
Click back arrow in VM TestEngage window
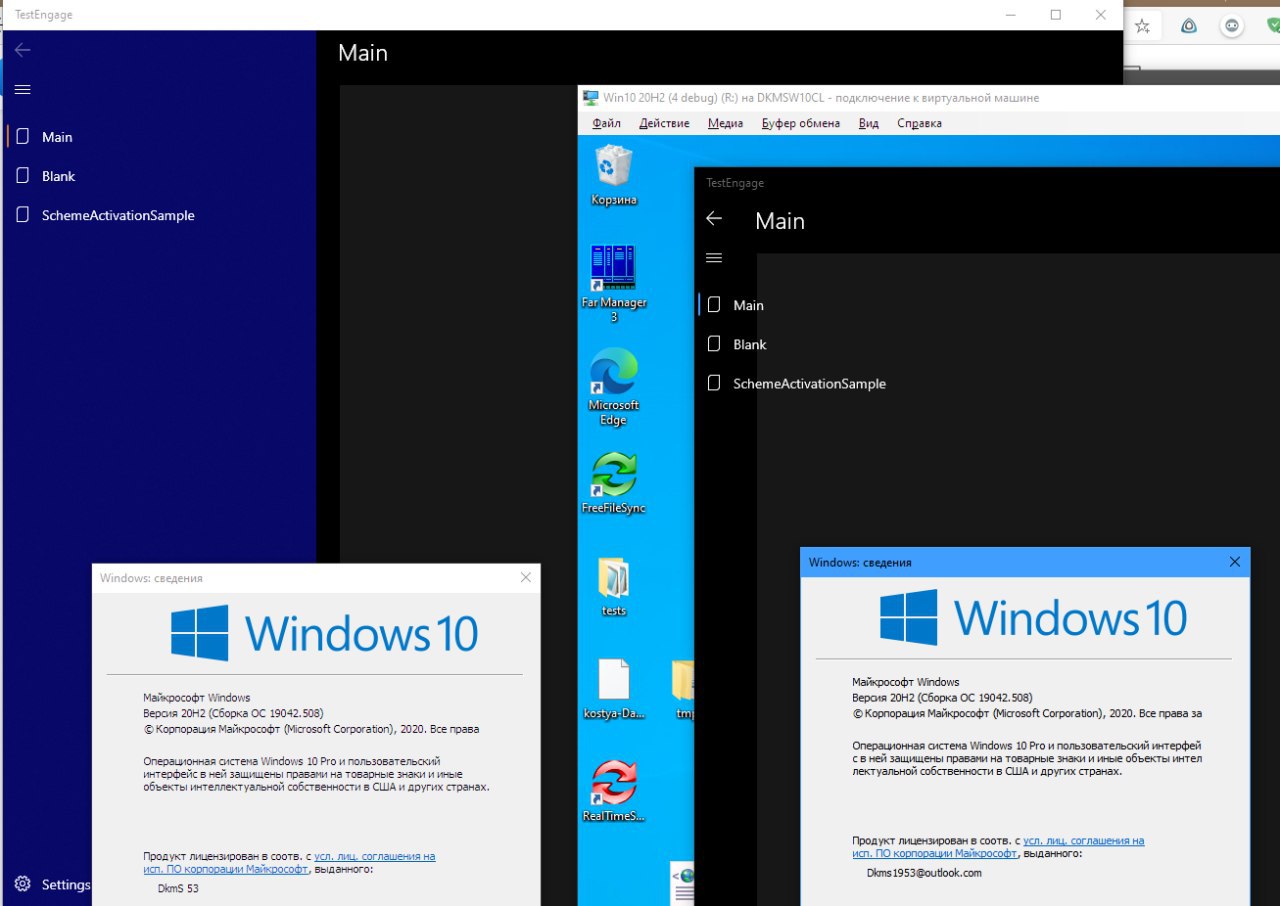[713, 219]
